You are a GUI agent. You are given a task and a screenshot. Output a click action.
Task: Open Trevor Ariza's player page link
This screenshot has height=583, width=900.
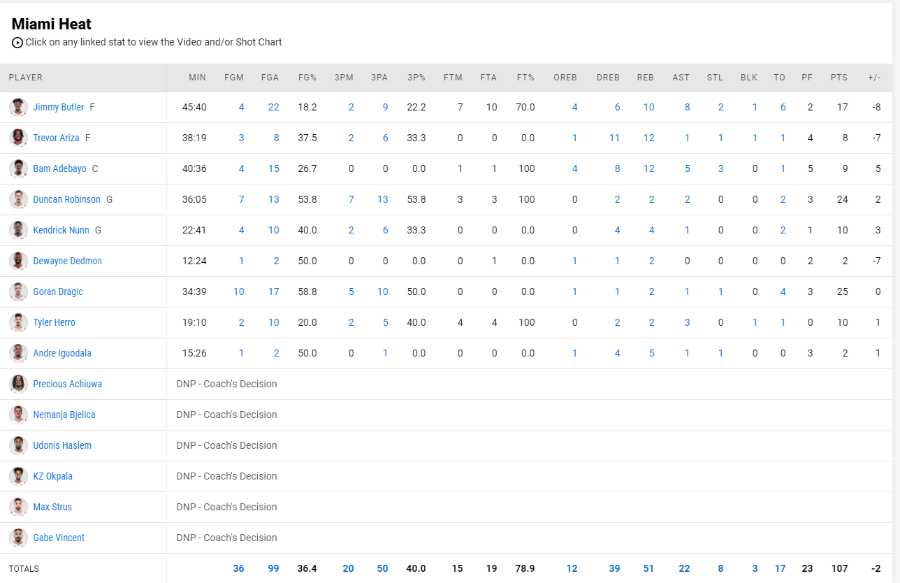point(56,138)
